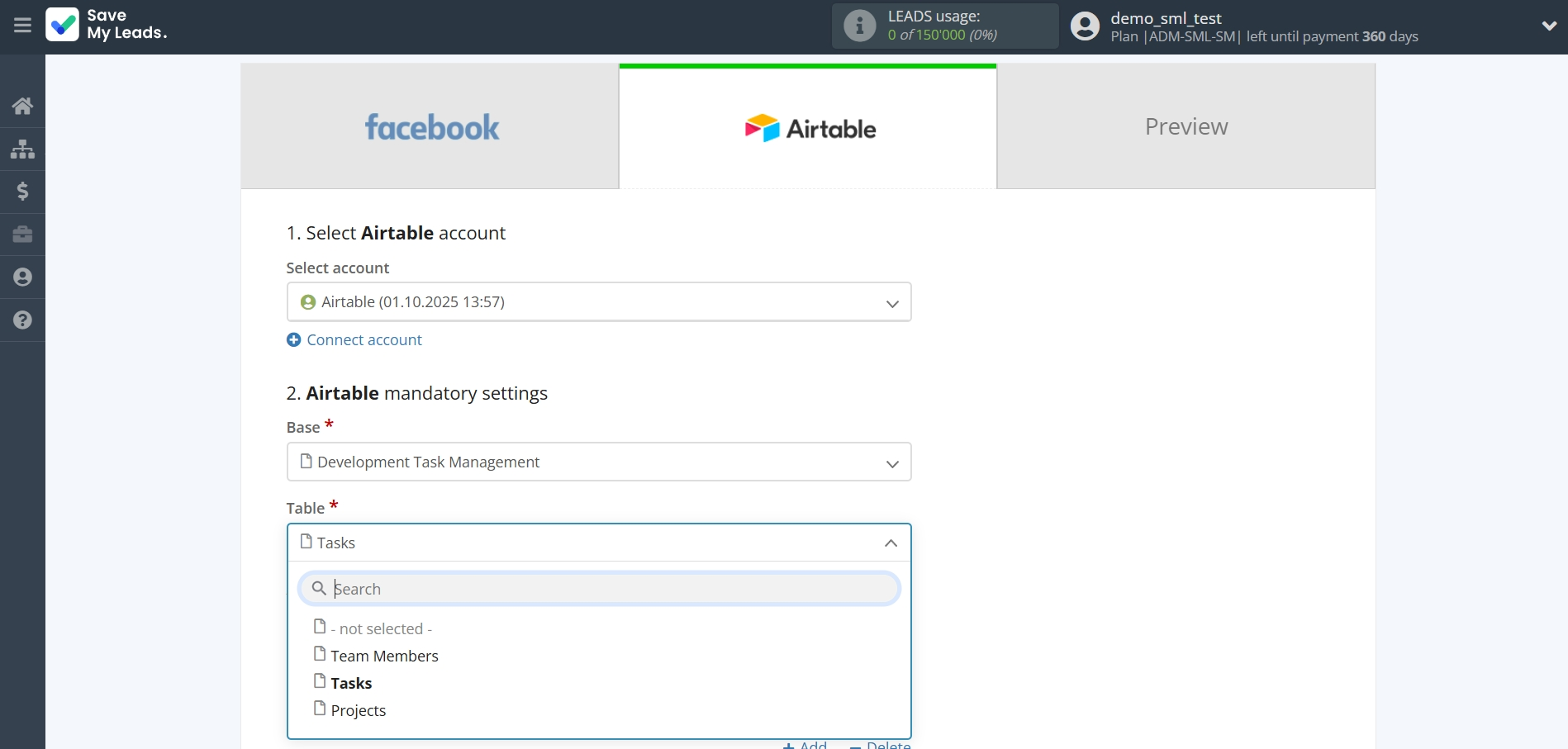Expand the account menu chevron at top right

coord(1549,26)
